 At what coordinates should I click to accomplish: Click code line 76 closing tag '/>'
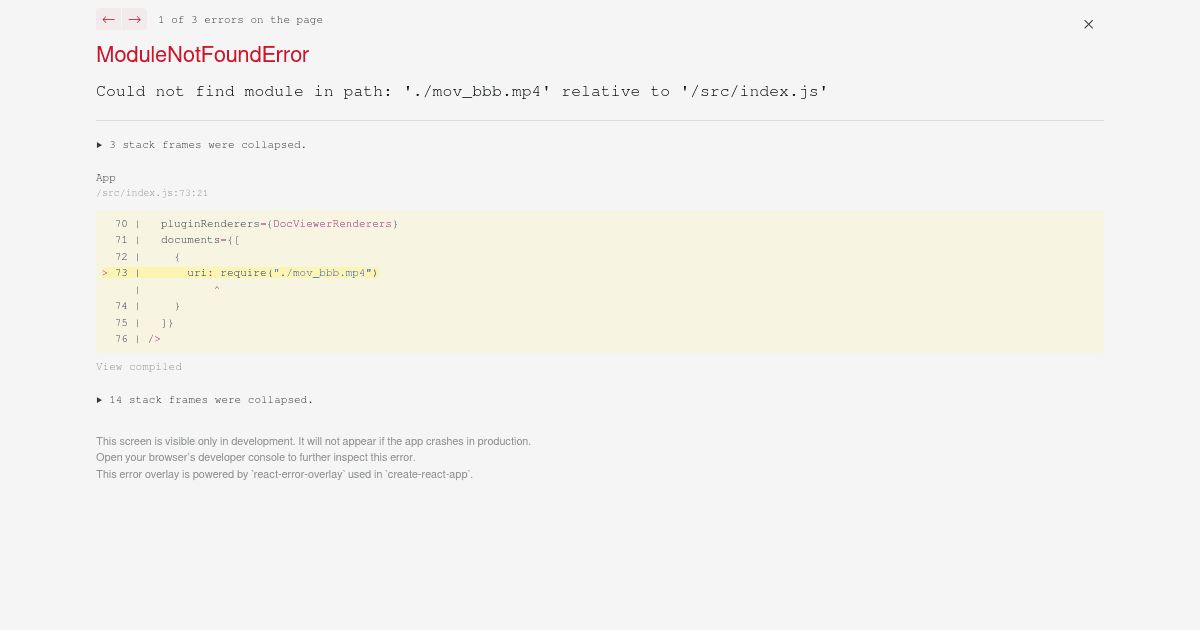tap(138, 339)
